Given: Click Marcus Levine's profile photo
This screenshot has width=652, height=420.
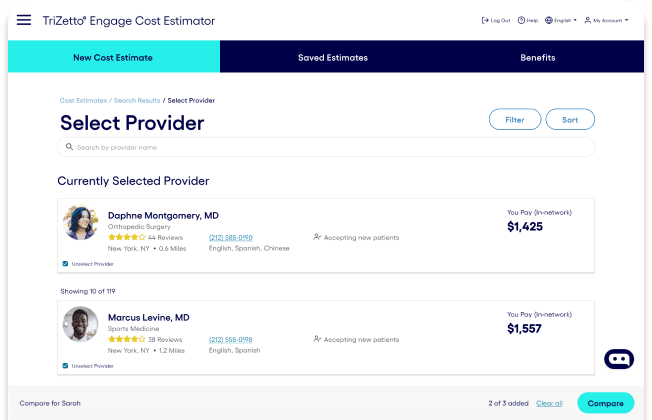Looking at the screenshot, I should pyautogui.click(x=81, y=324).
